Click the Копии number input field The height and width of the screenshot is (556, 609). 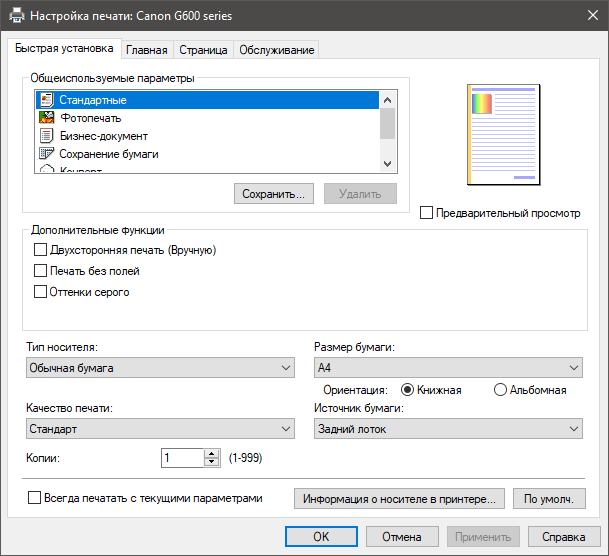point(183,458)
